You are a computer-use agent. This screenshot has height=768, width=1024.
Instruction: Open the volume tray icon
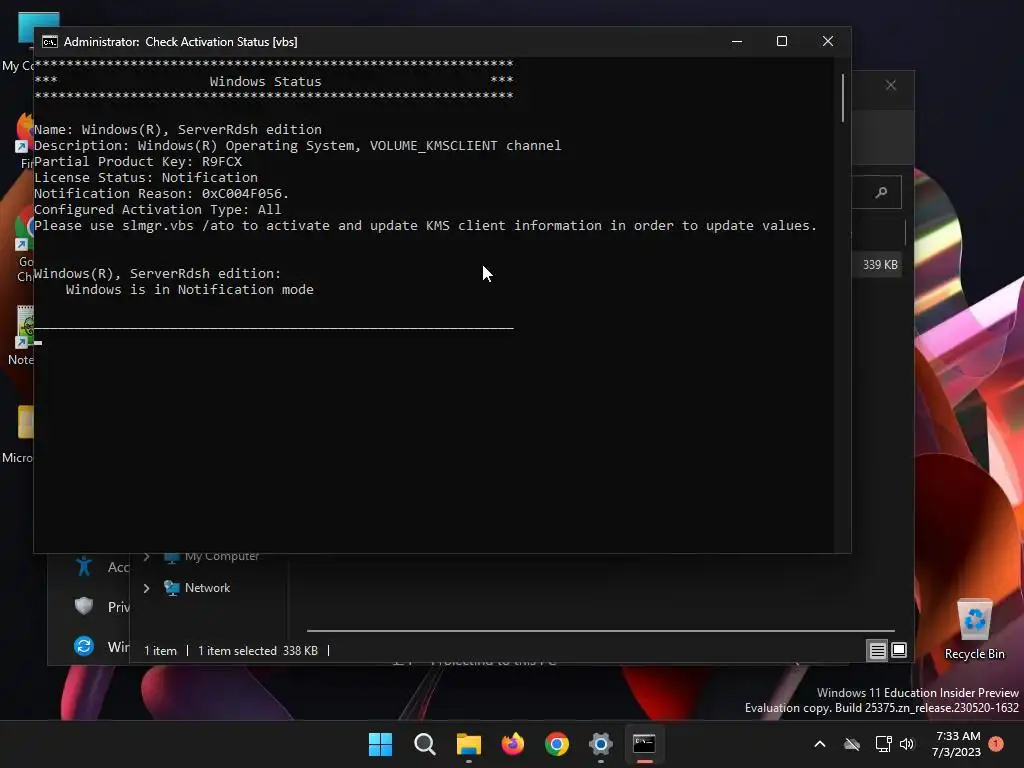(906, 744)
